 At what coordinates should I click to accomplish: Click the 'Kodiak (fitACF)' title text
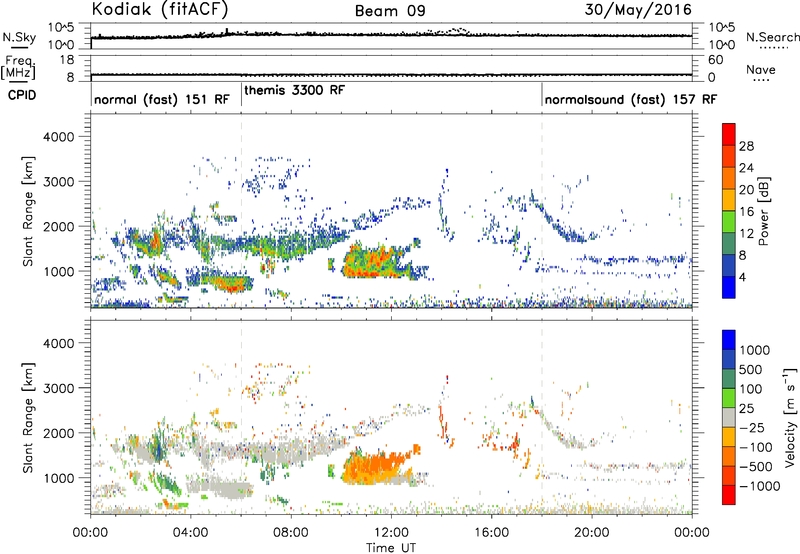[x=160, y=10]
